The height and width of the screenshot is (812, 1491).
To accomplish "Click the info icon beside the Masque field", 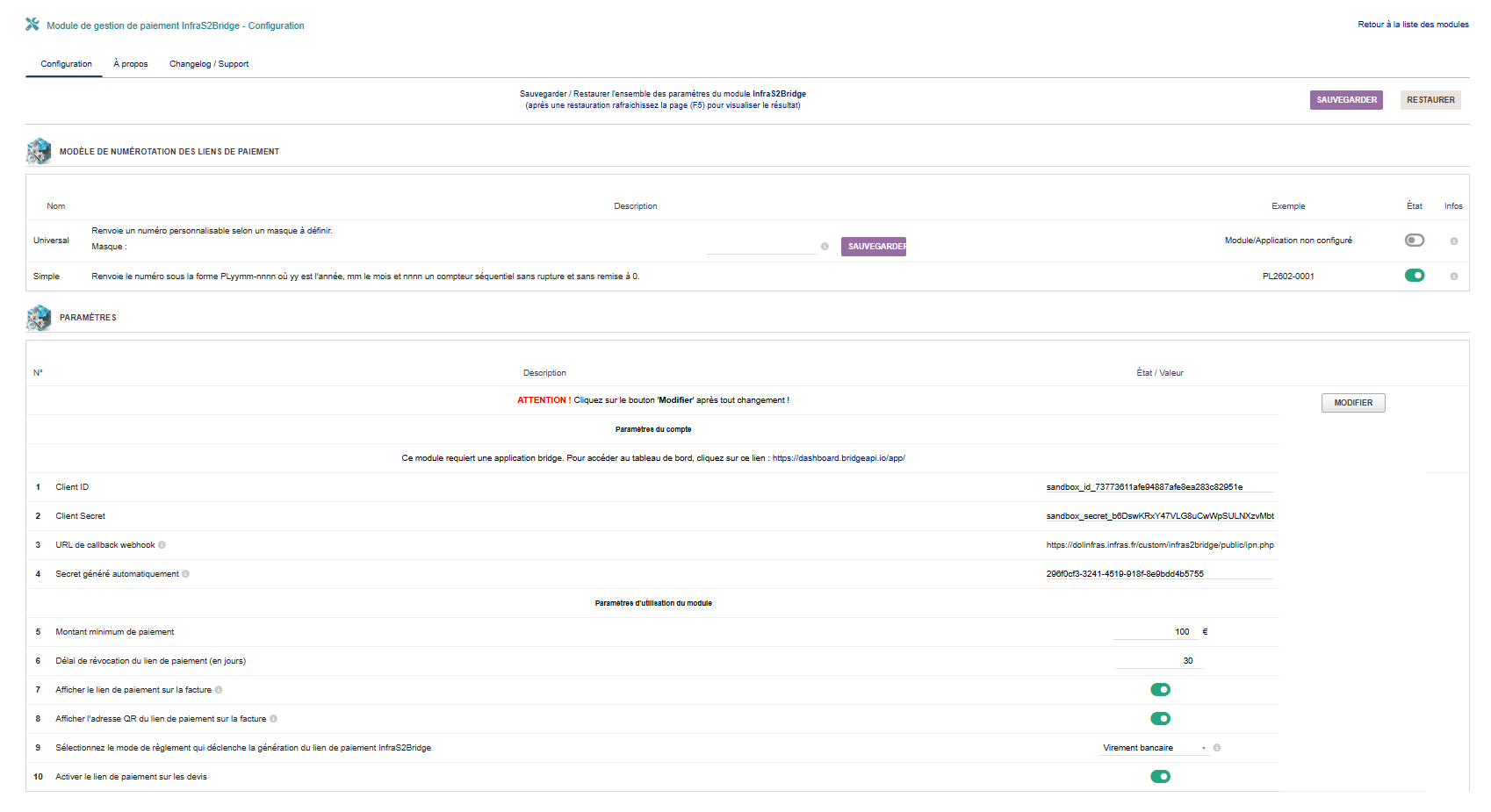I will click(825, 247).
